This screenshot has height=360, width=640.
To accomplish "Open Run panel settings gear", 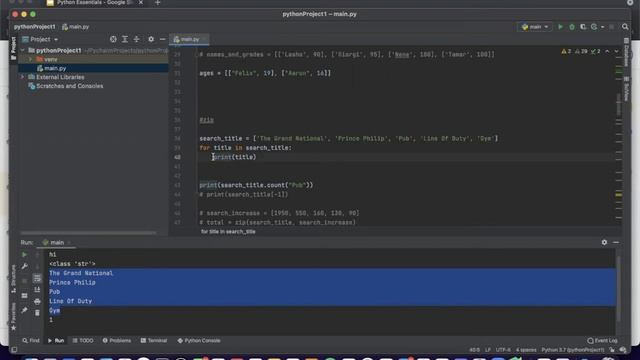I will pyautogui.click(x=604, y=242).
